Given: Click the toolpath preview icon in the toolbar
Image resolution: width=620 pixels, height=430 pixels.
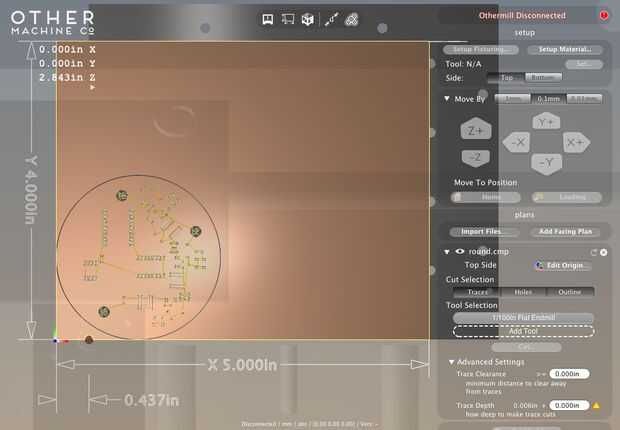Looking at the screenshot, I should pyautogui.click(x=331, y=19).
